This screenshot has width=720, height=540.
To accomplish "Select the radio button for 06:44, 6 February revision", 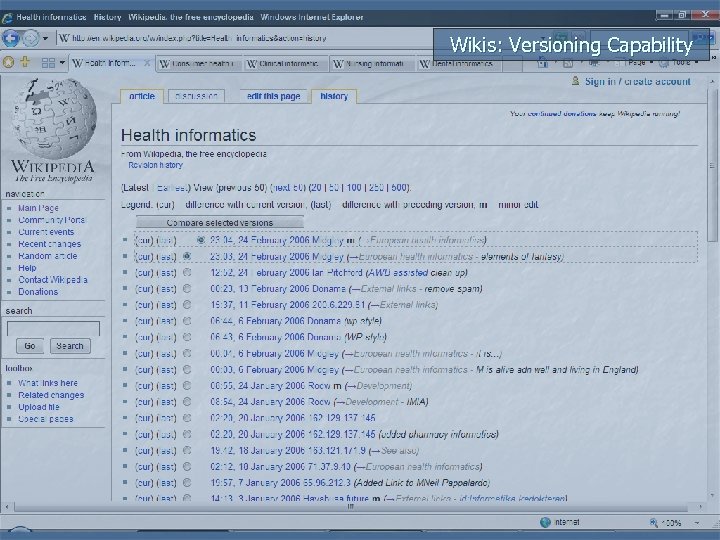I will click(186, 321).
